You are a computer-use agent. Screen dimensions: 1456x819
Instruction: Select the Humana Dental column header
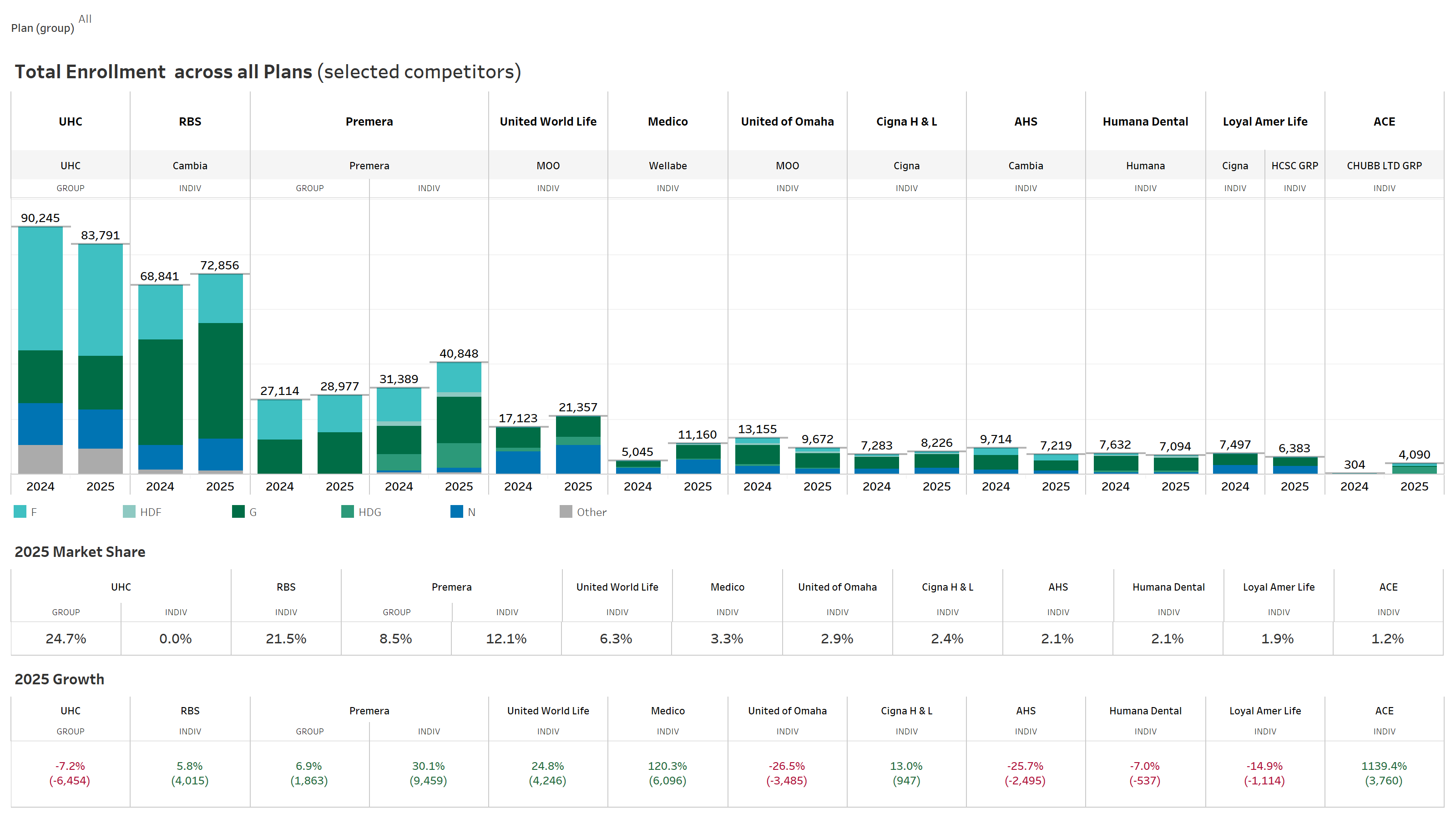tap(1145, 121)
